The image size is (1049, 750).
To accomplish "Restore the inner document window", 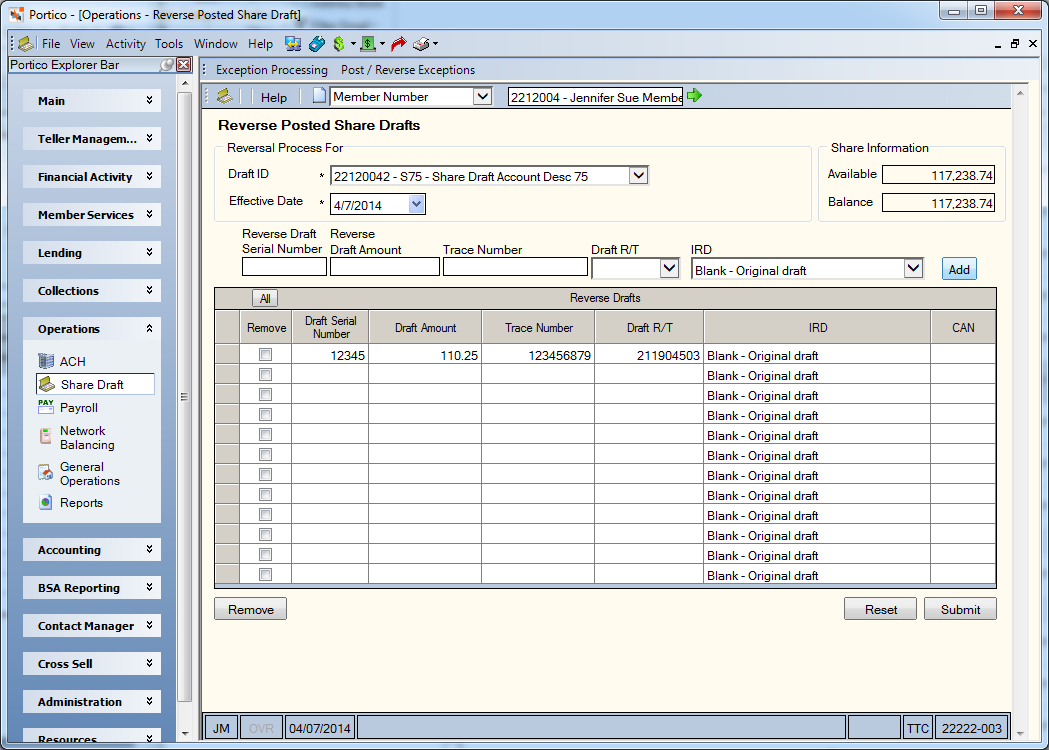I will tap(1015, 43).
